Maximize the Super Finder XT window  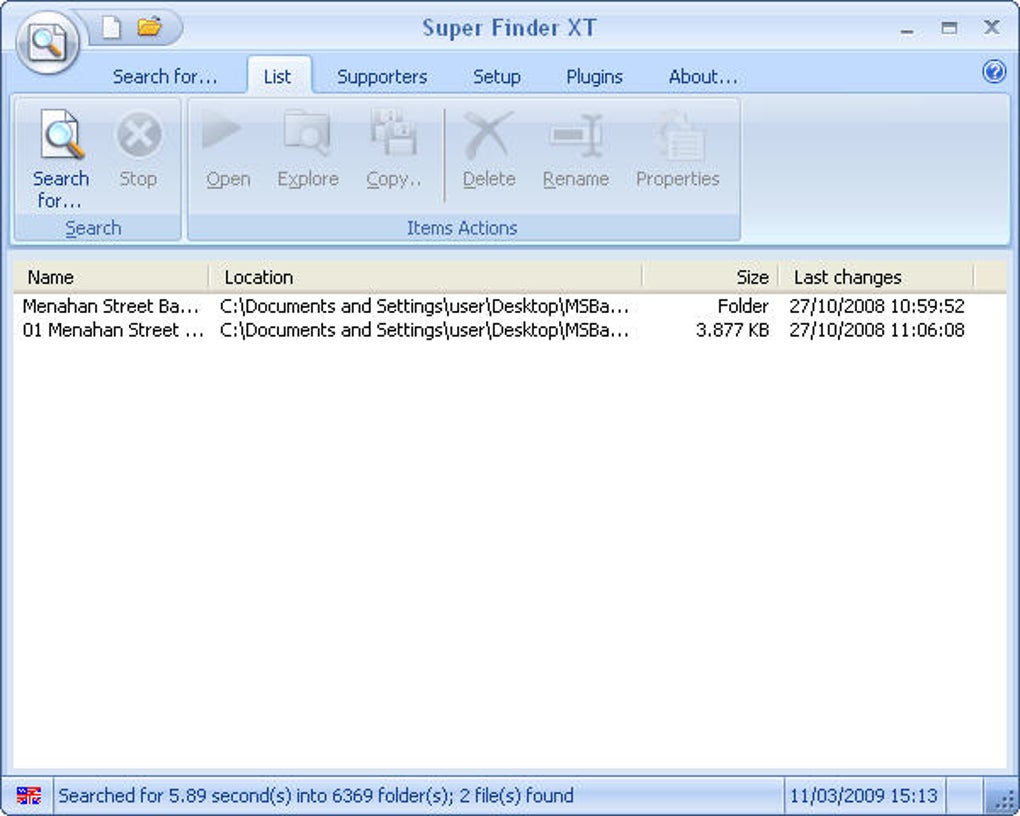[949, 28]
